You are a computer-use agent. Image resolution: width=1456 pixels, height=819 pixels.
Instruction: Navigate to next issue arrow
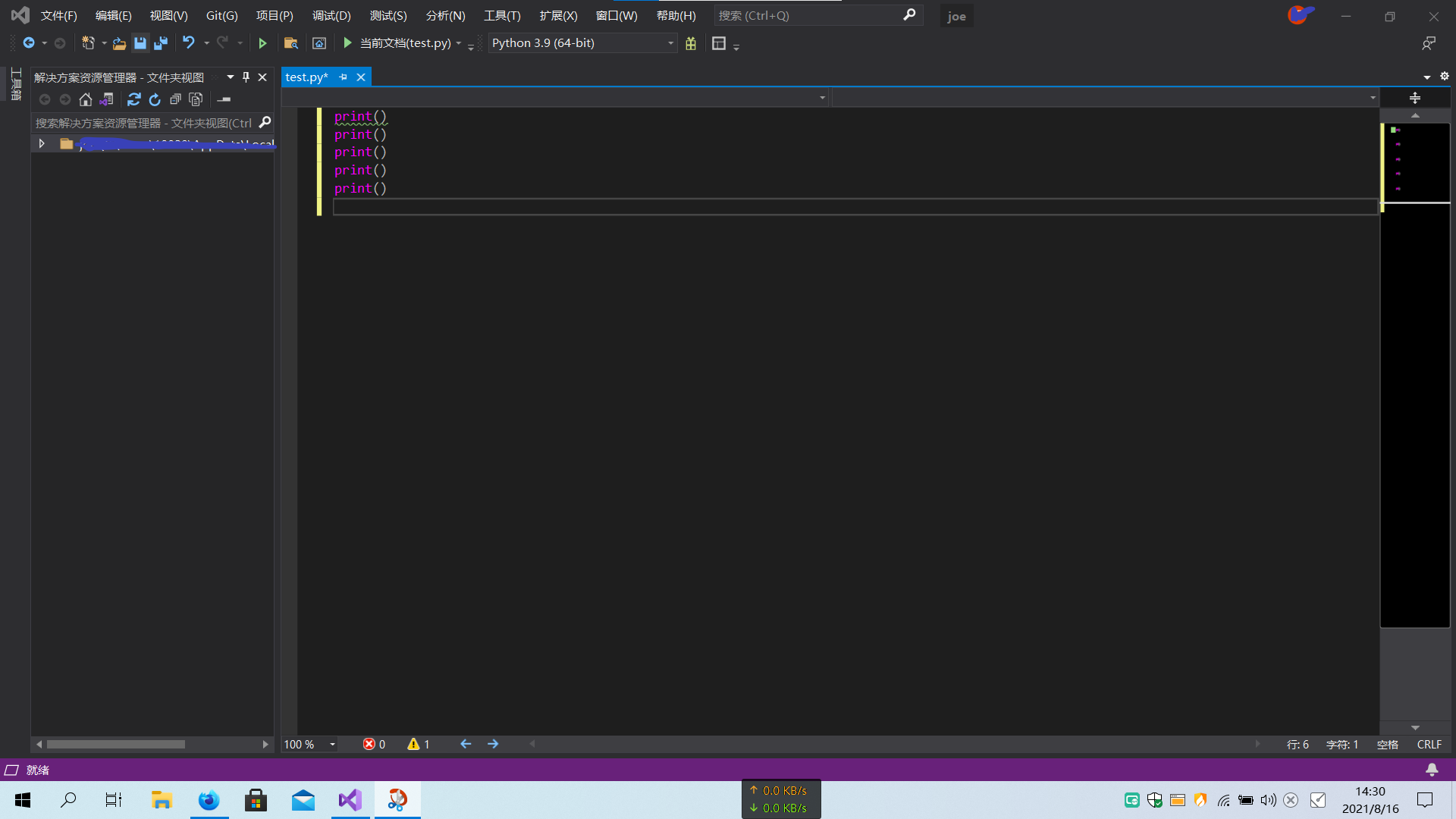point(493,745)
